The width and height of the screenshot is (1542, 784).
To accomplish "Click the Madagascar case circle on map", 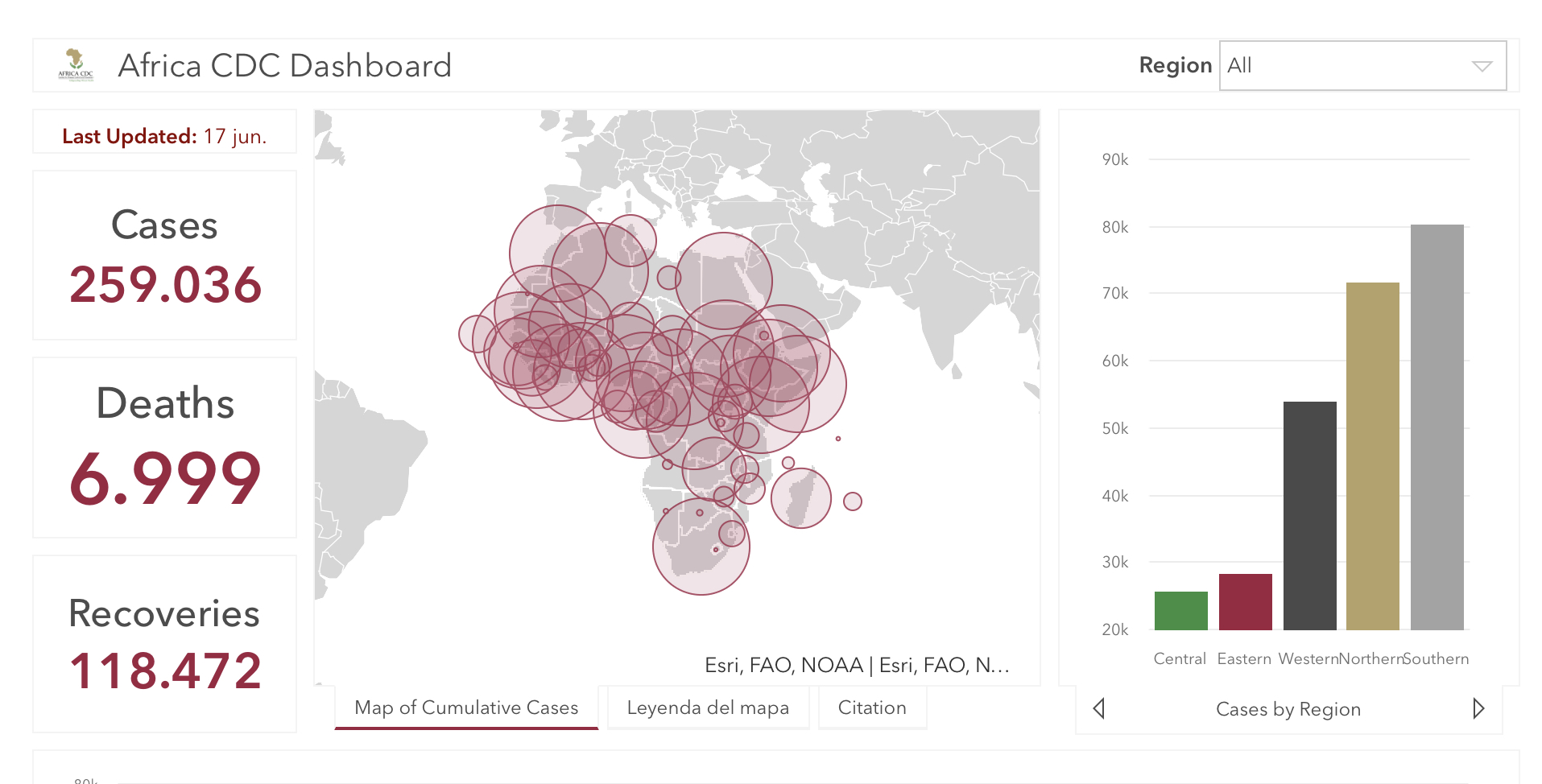I will tap(800, 498).
